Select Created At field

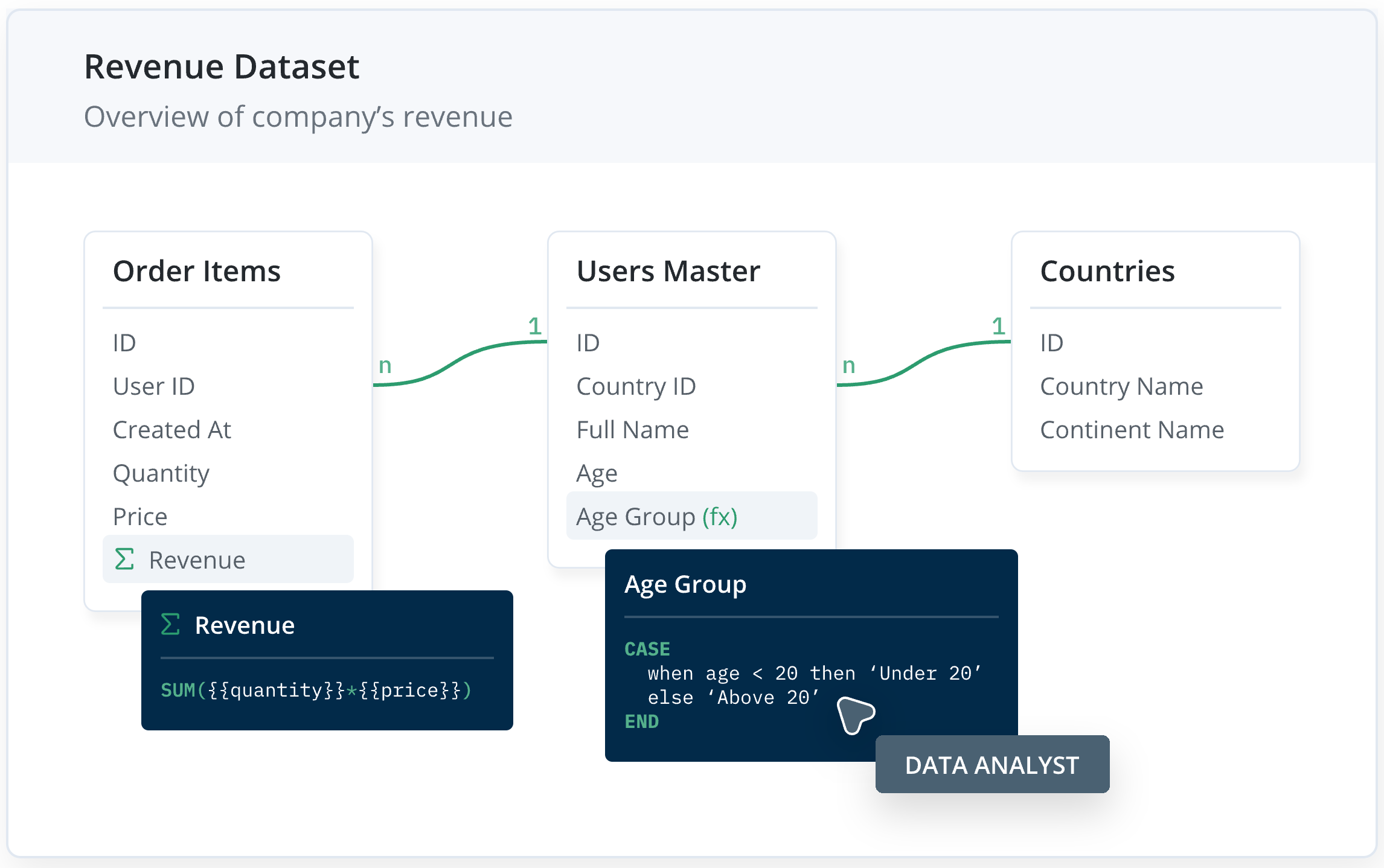[172, 430]
